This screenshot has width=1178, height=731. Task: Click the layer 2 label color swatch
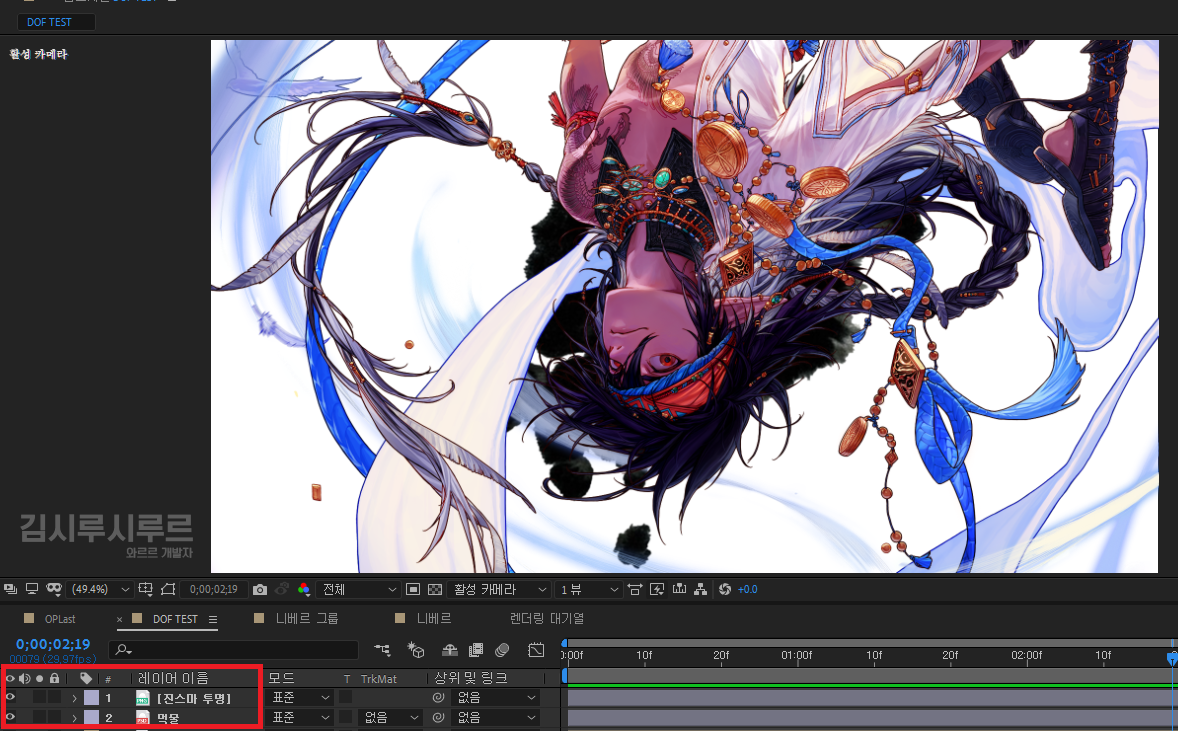[91, 717]
